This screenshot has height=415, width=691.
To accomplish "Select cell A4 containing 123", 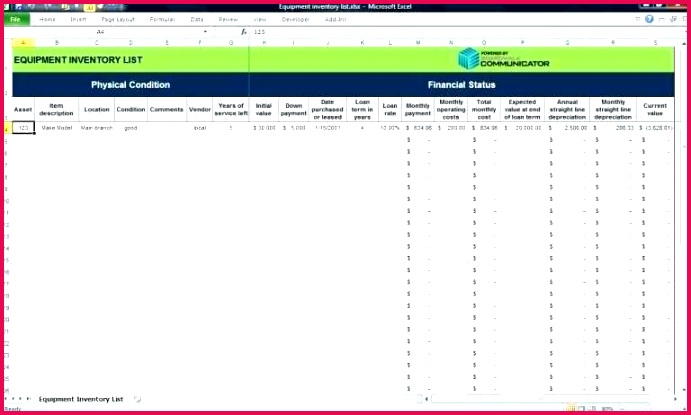I will 23,128.
